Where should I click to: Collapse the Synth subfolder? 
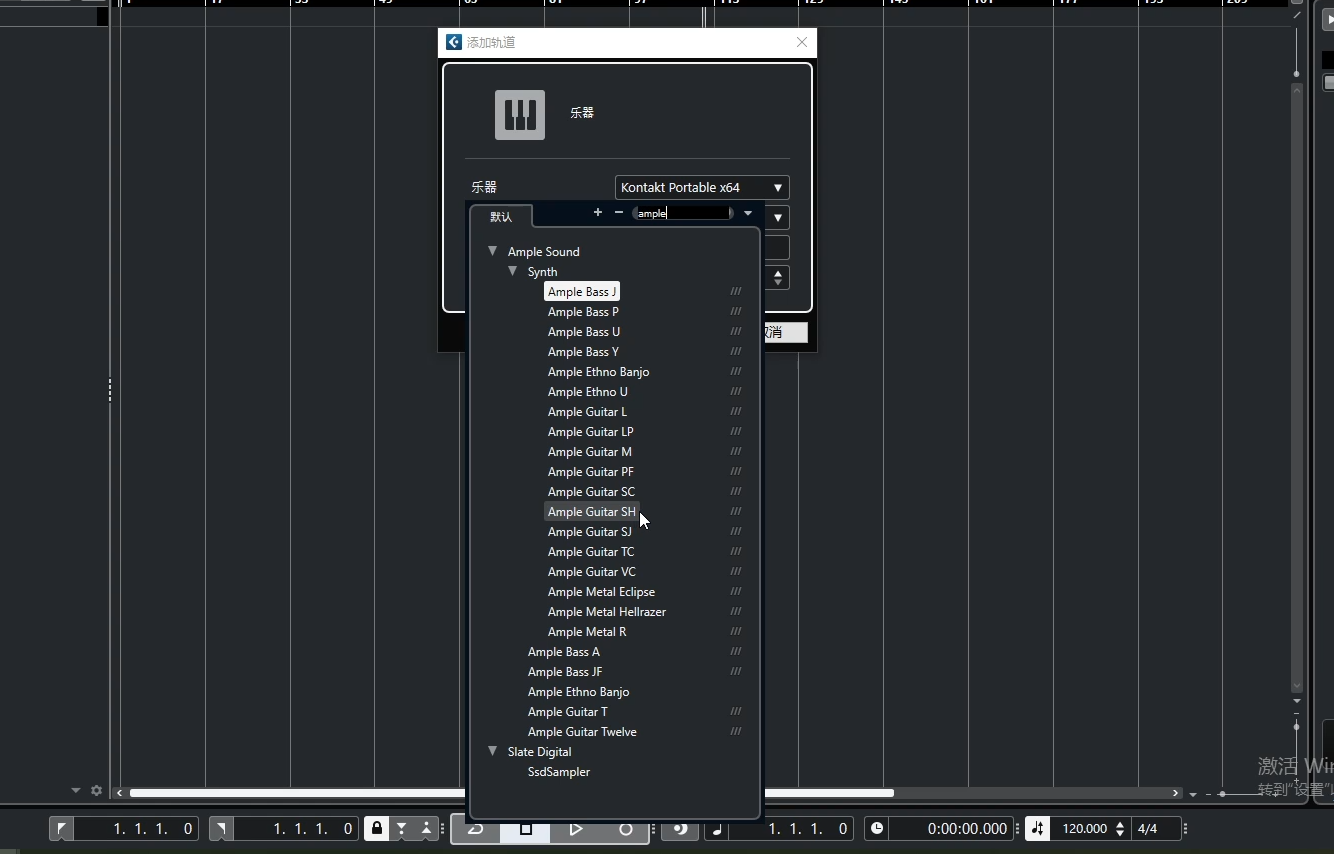[512, 271]
